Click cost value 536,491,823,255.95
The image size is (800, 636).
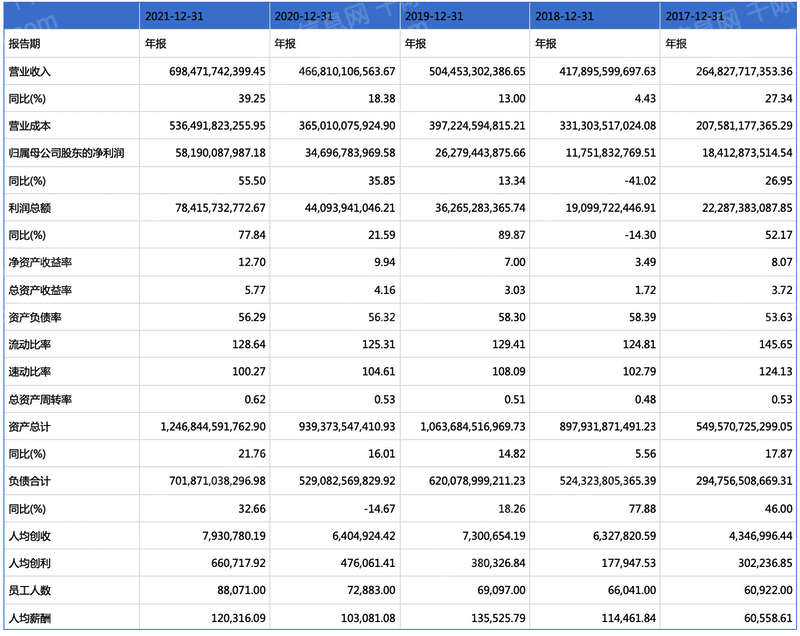pos(217,126)
